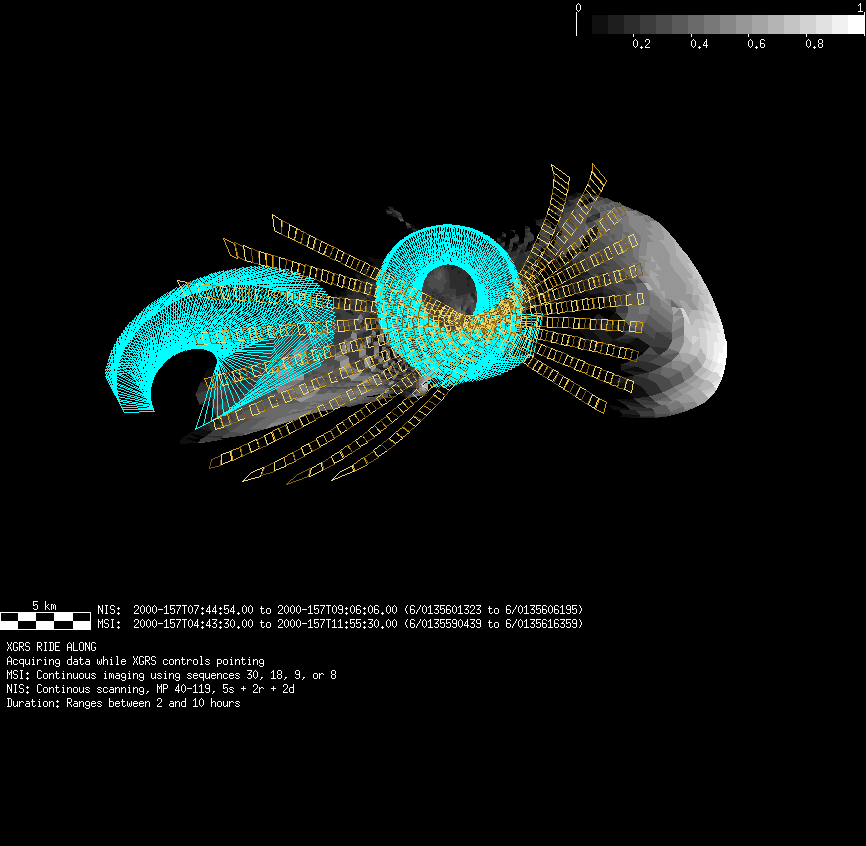This screenshot has height=846, width=866.
Task: Click the NIS time range line
Action: tap(340, 609)
